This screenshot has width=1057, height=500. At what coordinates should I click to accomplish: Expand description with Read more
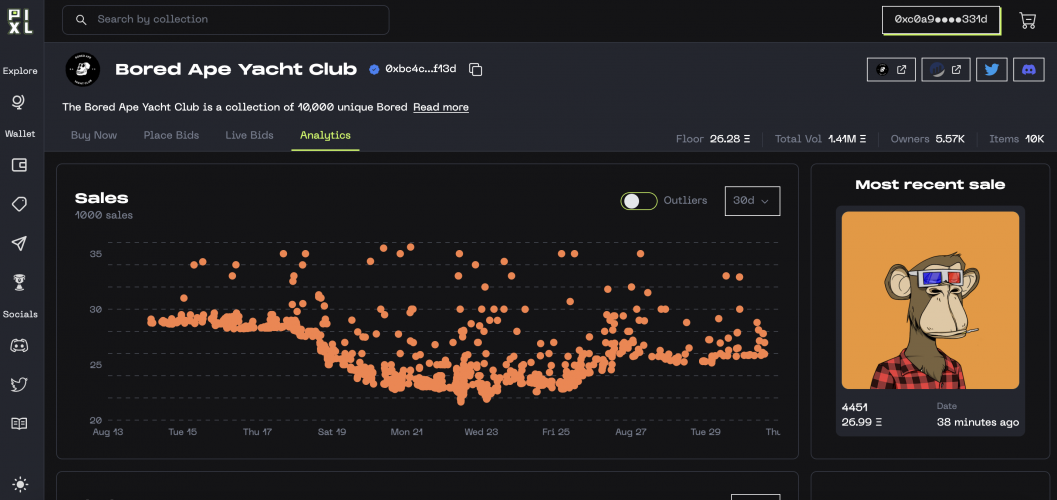(441, 107)
